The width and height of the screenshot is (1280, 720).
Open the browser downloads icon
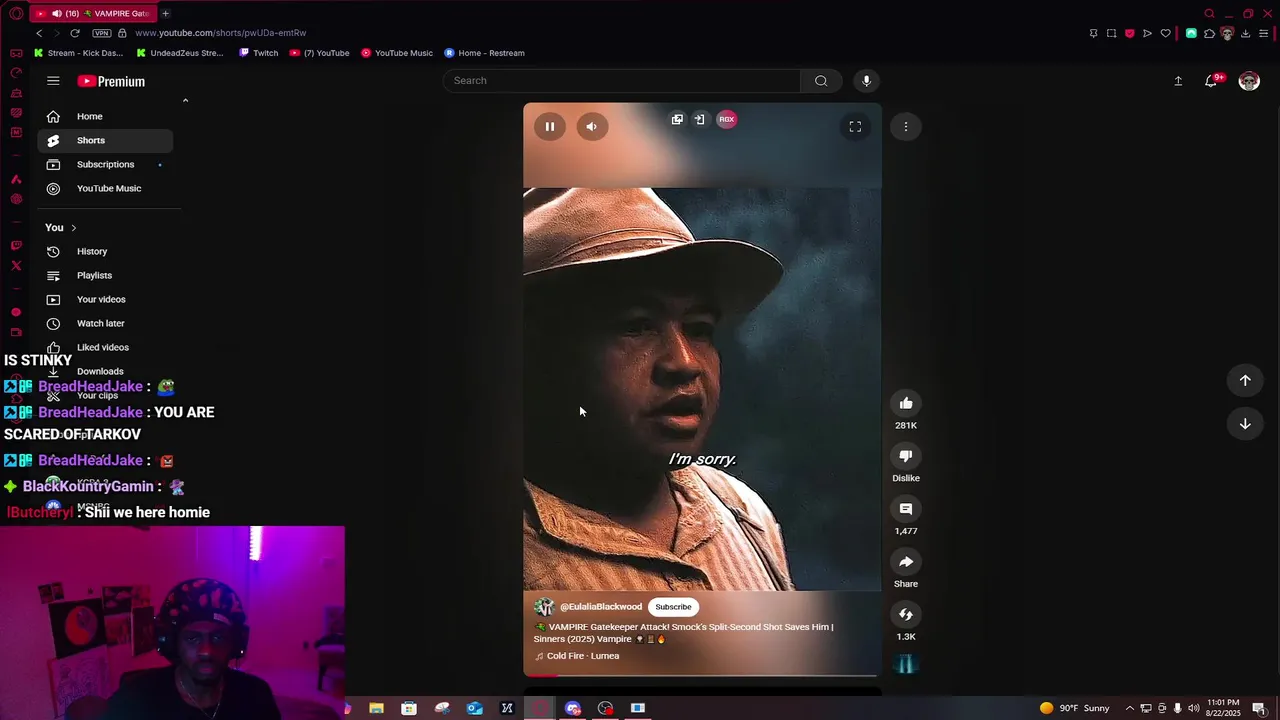click(1245, 33)
